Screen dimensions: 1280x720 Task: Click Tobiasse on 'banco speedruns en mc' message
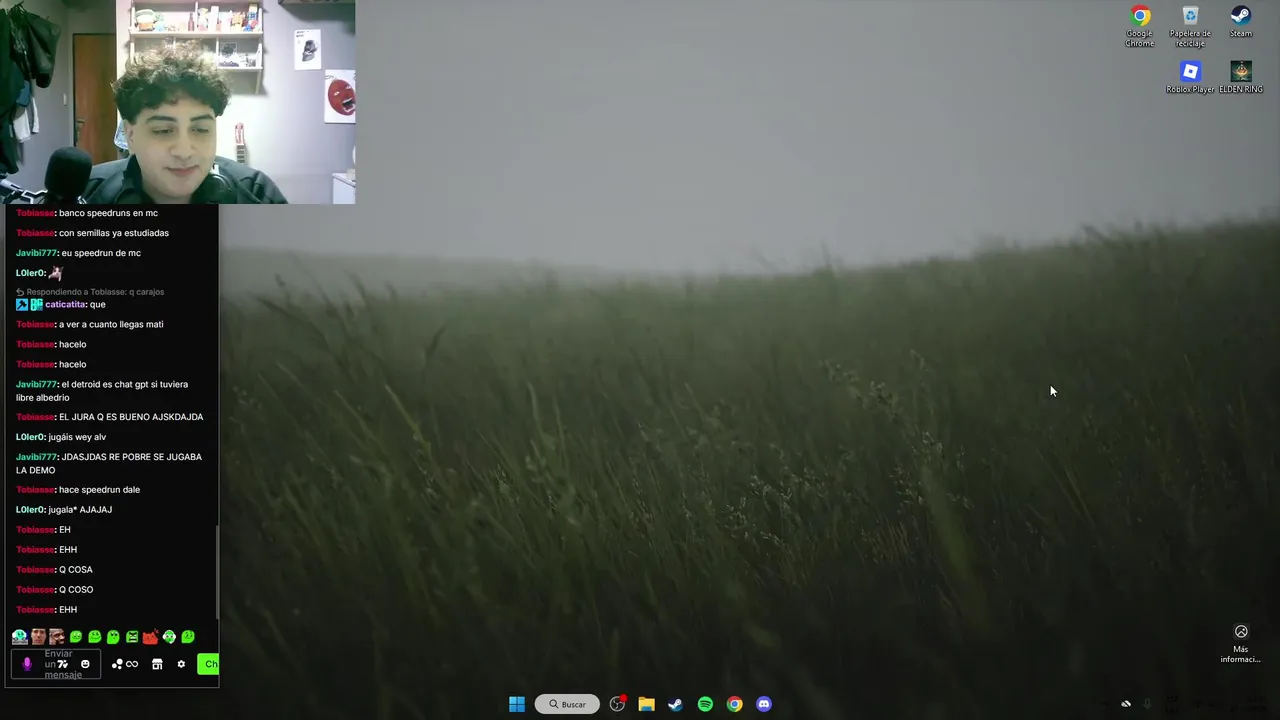click(x=35, y=213)
